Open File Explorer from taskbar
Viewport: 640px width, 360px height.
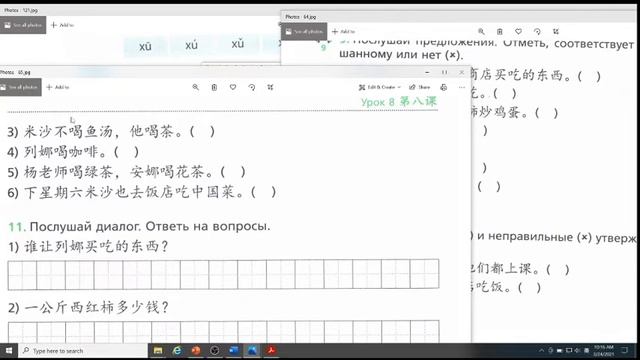(158, 350)
